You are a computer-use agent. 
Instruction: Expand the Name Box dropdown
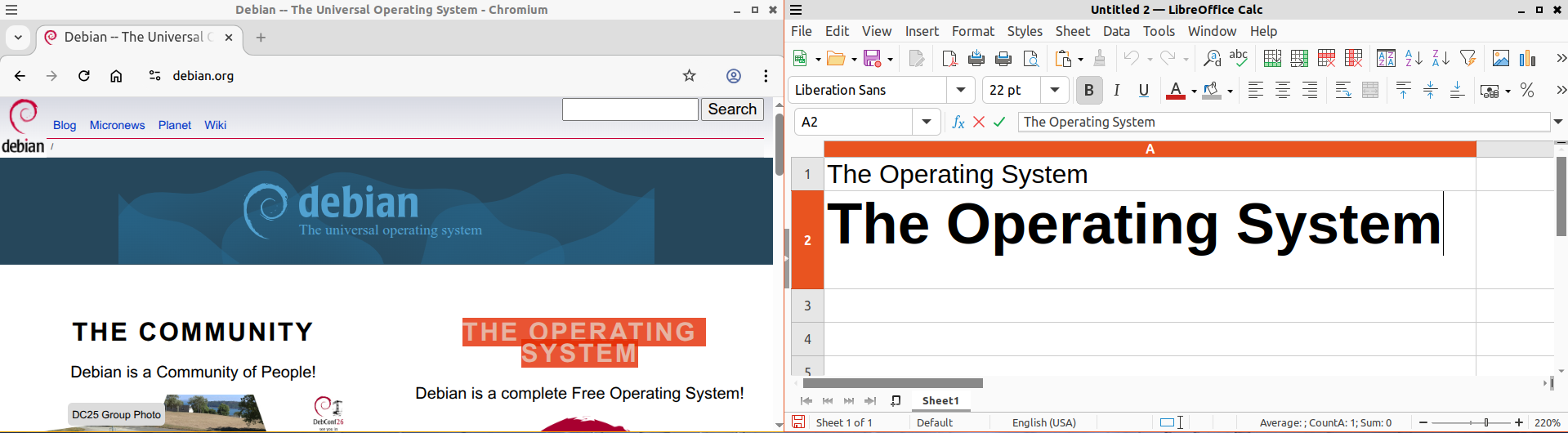pos(927,122)
